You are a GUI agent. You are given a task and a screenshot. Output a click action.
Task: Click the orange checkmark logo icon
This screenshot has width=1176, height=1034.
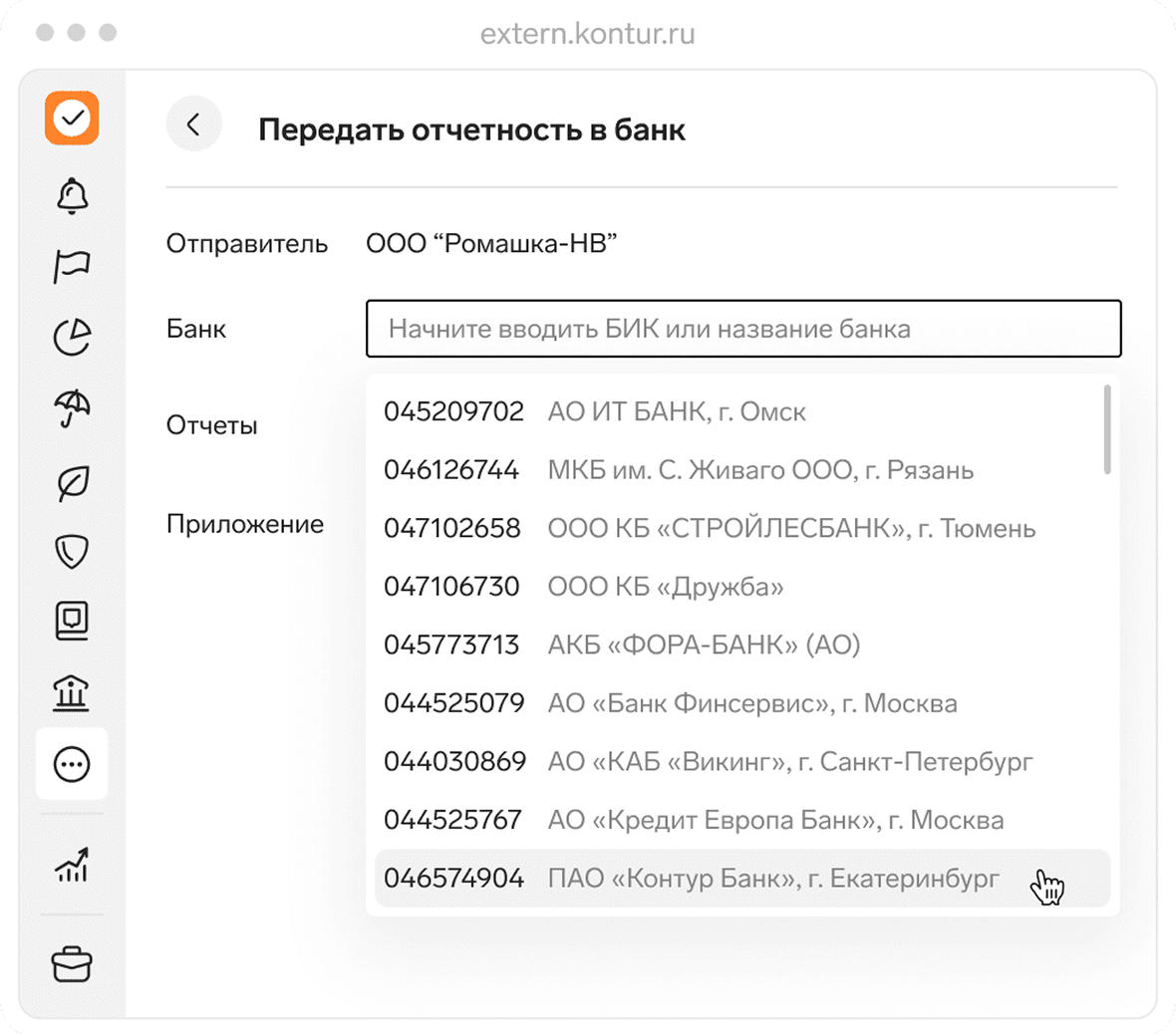pos(72,119)
